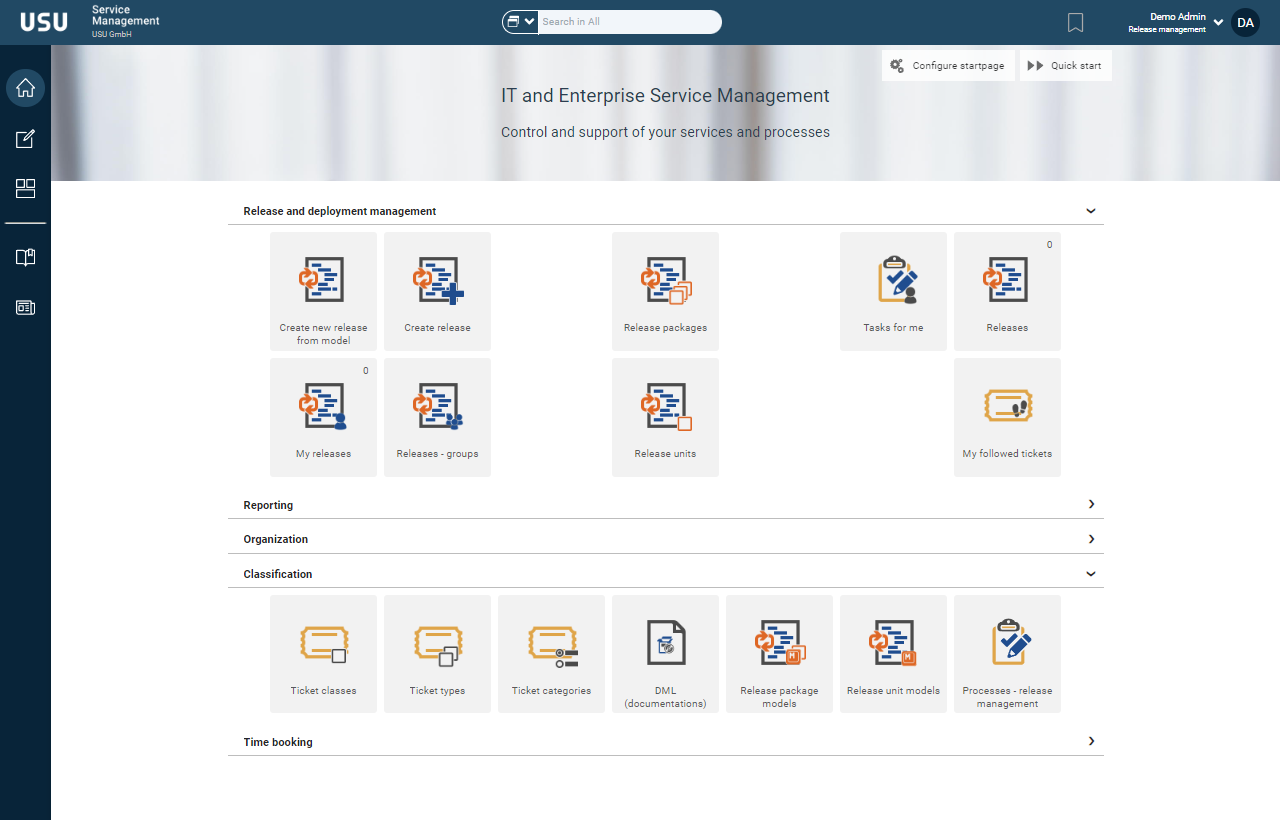Open the Demo Admin user role dropdown
This screenshot has width=1280, height=820.
[x=1218, y=22]
